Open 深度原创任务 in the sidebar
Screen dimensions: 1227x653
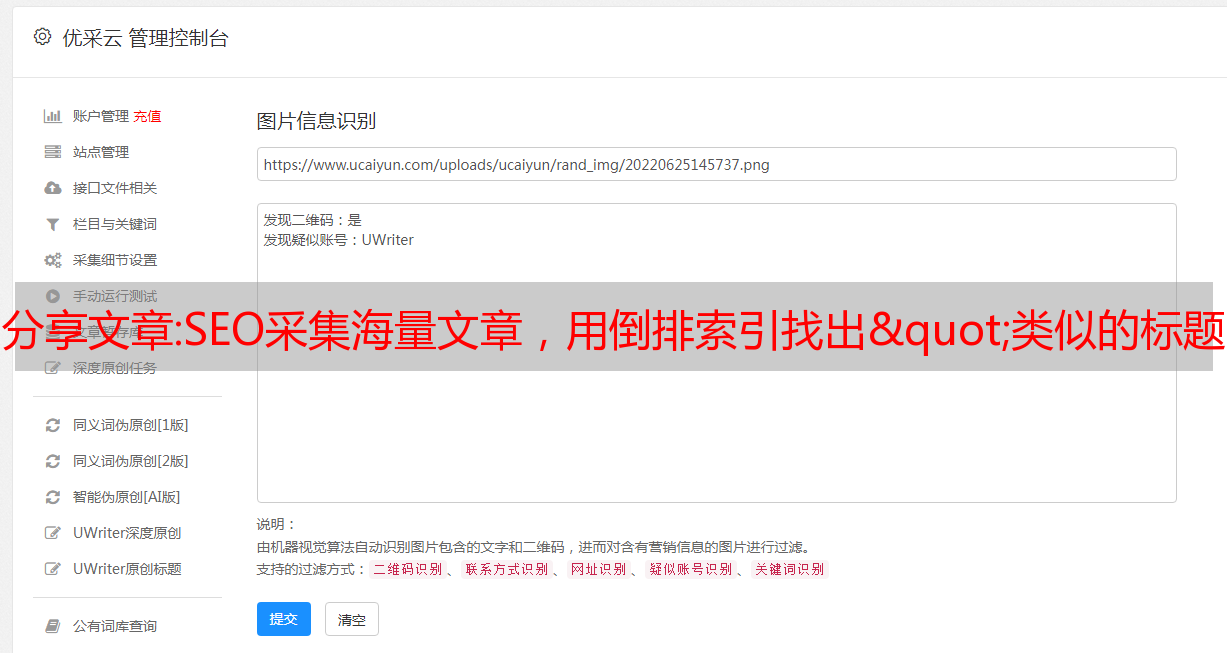(115, 368)
